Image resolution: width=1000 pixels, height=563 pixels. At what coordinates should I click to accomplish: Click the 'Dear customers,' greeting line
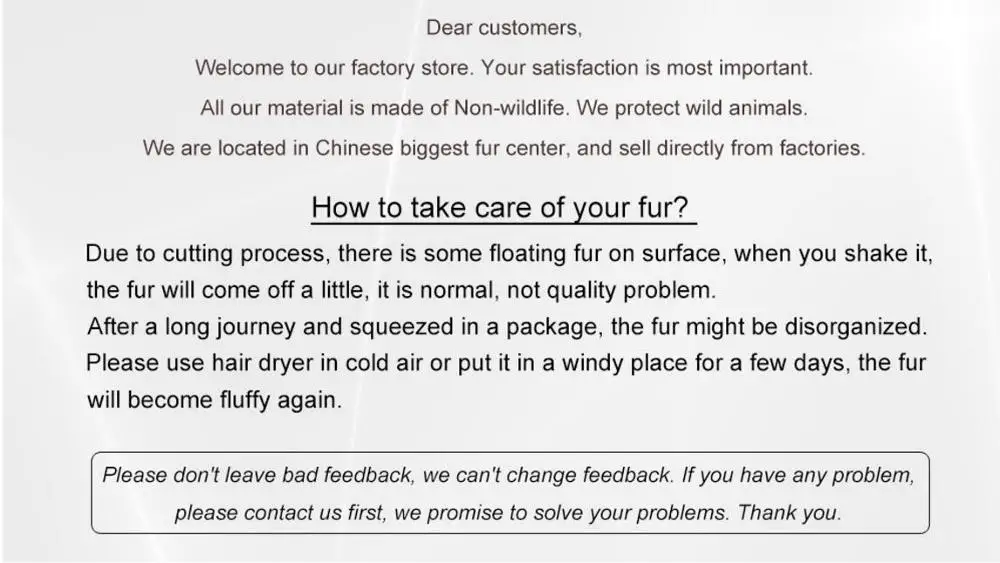504,28
